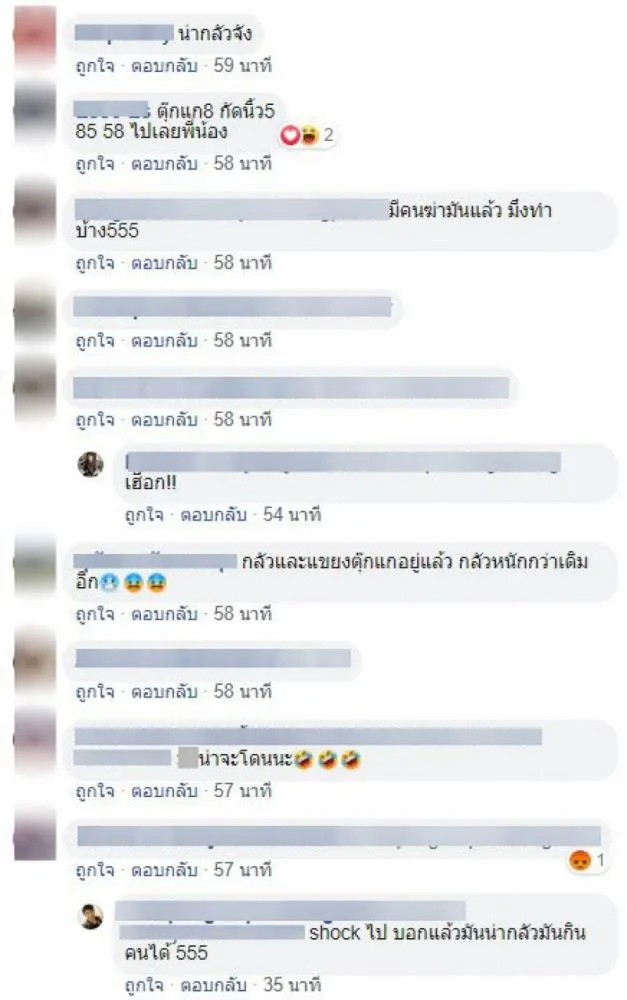Reply to the เฮือก!! reply at 54 นาที
Screen dimensions: 627x1000
pos(213,515)
